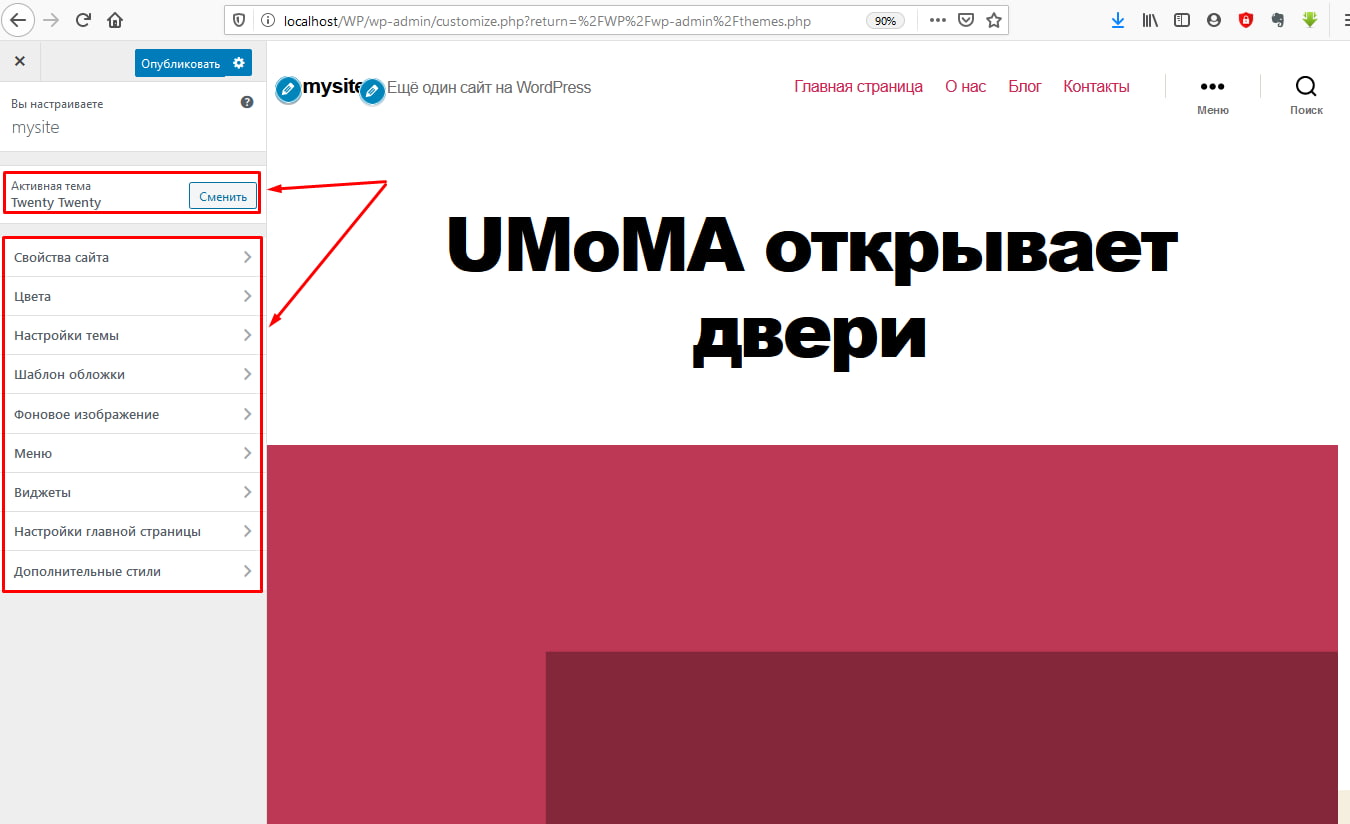Screen dimensions: 1350x824
Task: Open the Firefox downloads arrow
Action: point(1117,20)
